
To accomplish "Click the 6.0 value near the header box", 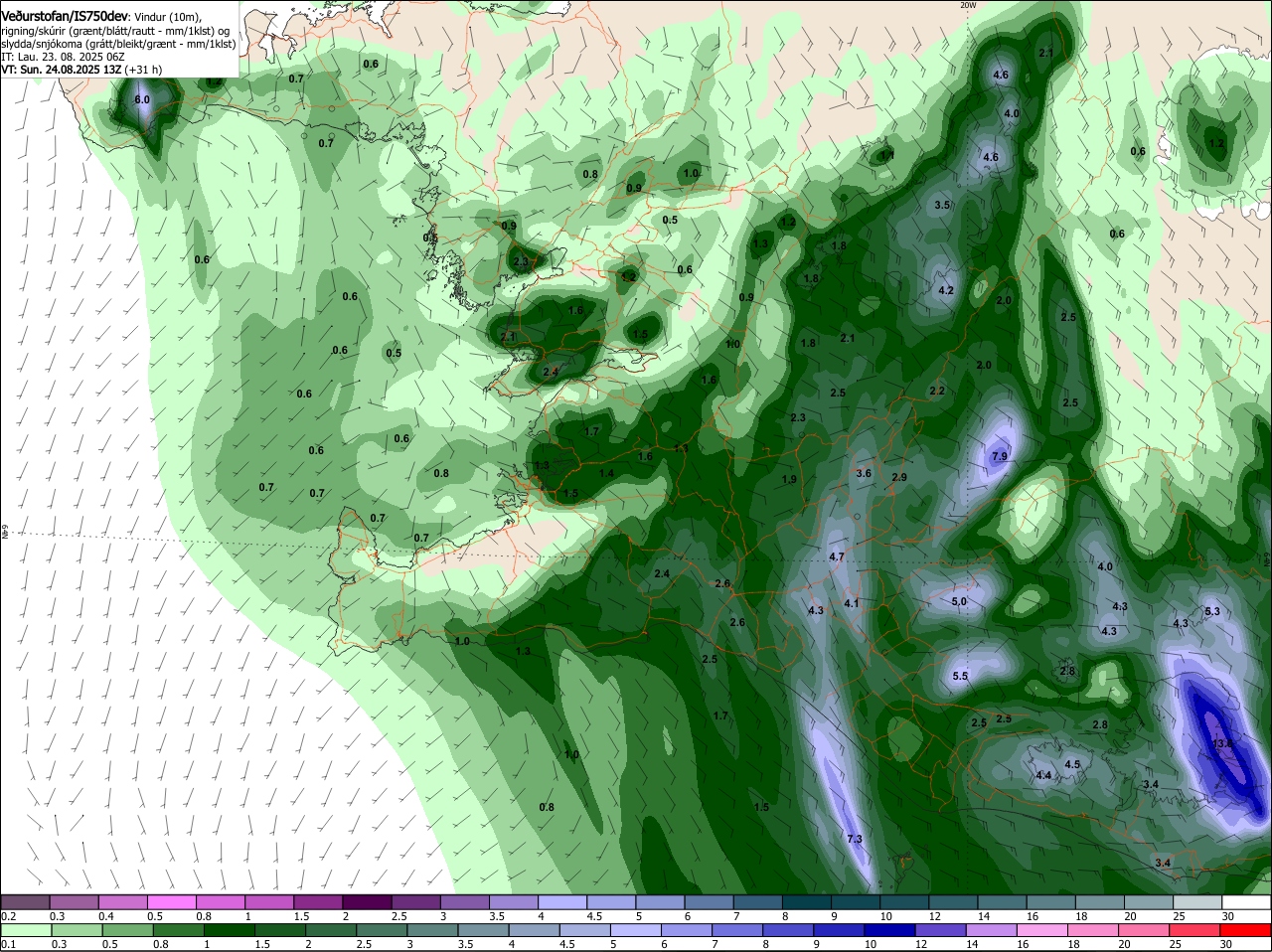I will coord(142,99).
